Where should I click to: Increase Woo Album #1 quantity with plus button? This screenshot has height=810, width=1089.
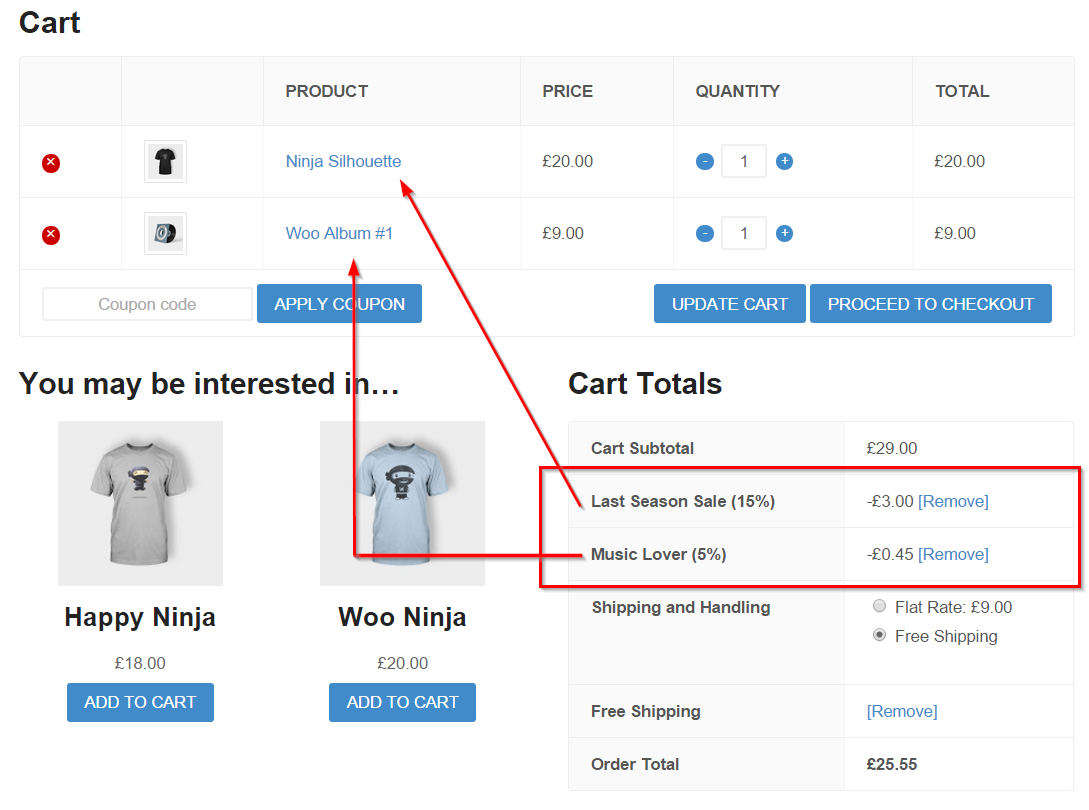coord(784,233)
